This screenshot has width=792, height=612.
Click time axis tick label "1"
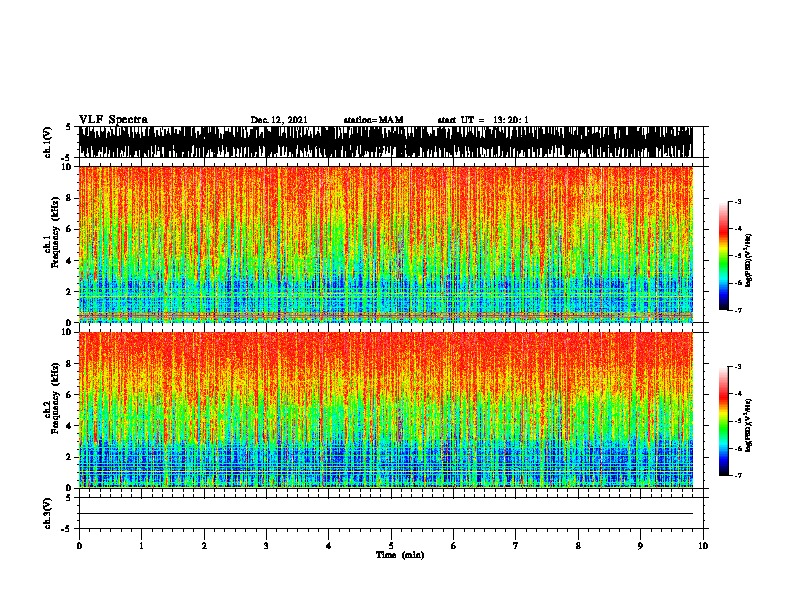[x=141, y=546]
